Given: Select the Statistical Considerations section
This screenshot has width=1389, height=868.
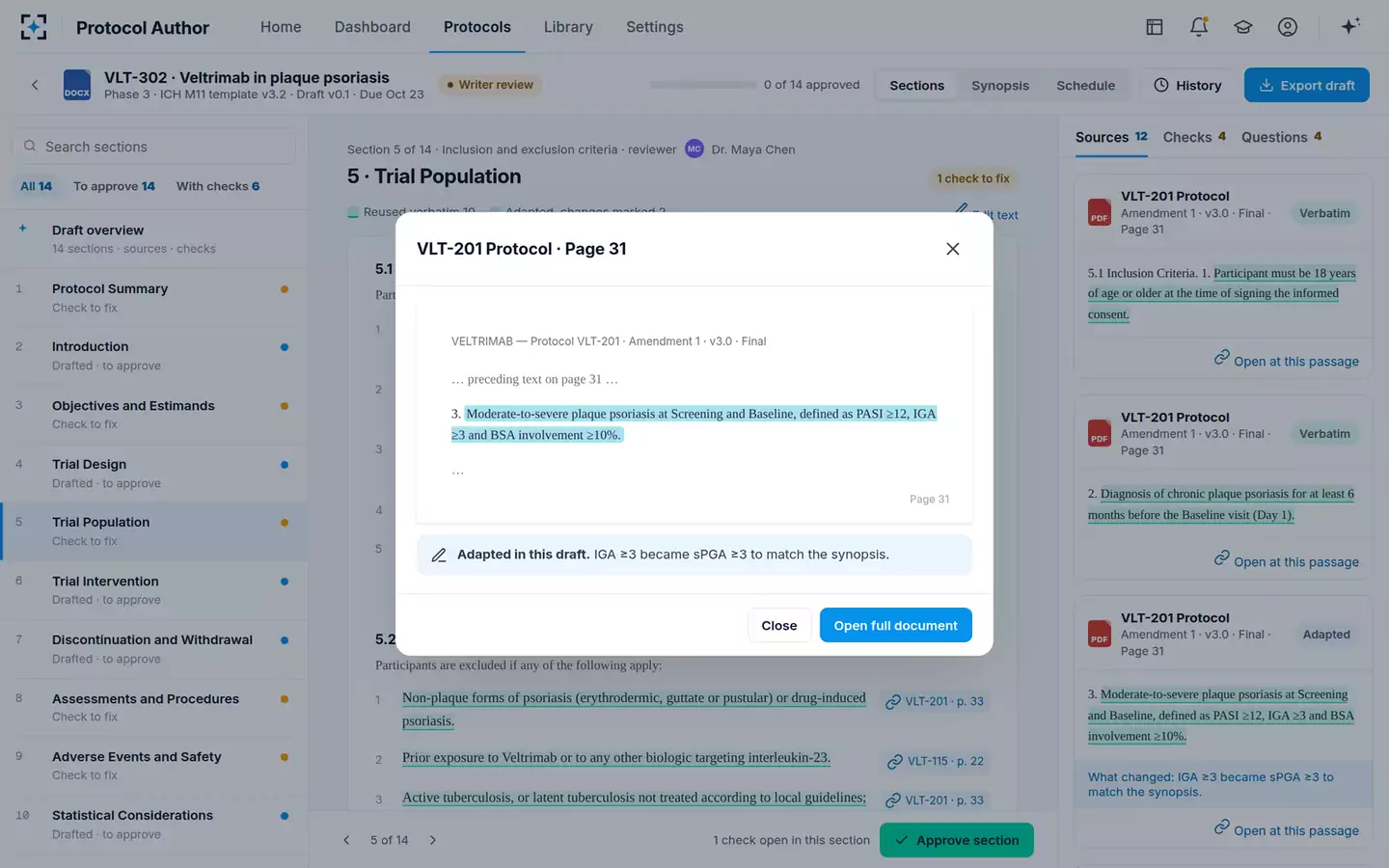Looking at the screenshot, I should coord(154,824).
